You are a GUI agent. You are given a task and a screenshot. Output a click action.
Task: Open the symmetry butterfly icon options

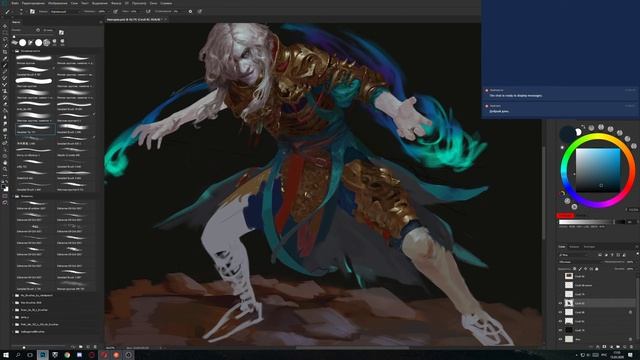coord(200,11)
